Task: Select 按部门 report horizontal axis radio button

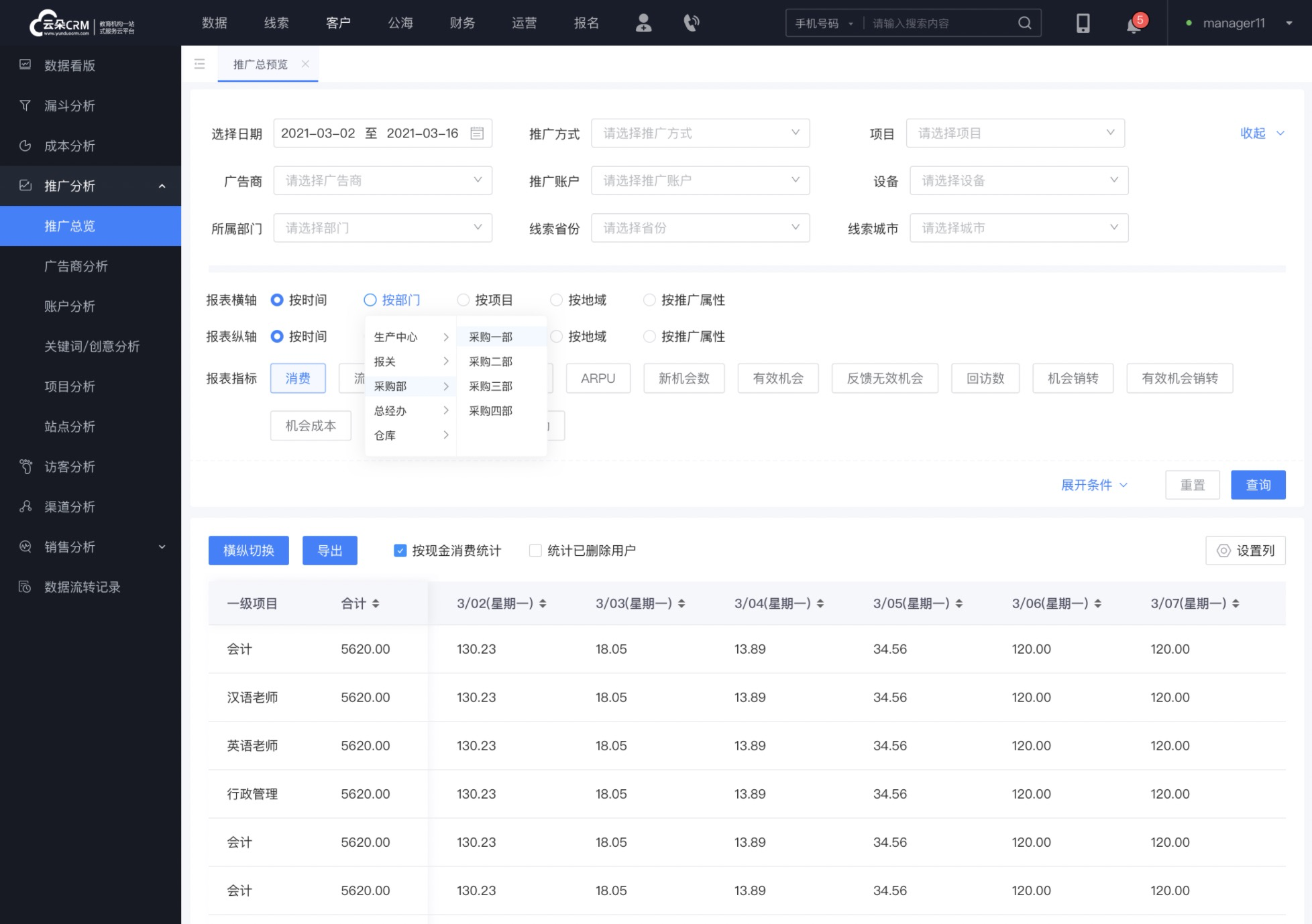Action: coord(369,300)
